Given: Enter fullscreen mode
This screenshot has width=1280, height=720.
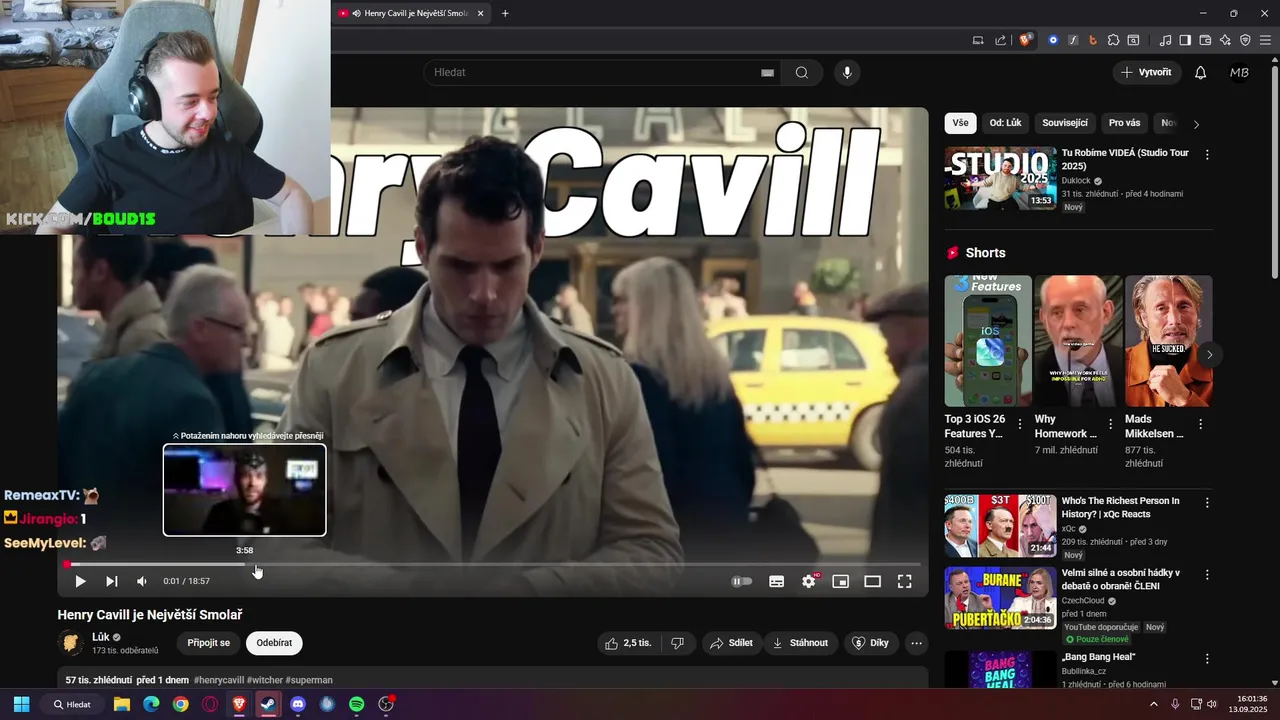Looking at the screenshot, I should 905,581.
